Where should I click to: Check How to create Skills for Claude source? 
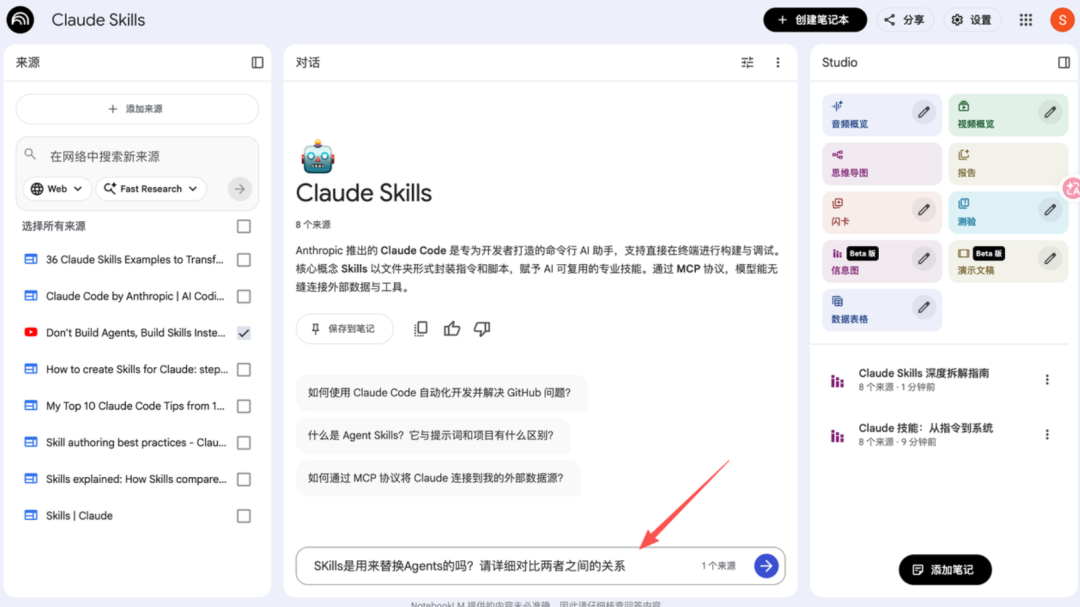click(x=244, y=369)
